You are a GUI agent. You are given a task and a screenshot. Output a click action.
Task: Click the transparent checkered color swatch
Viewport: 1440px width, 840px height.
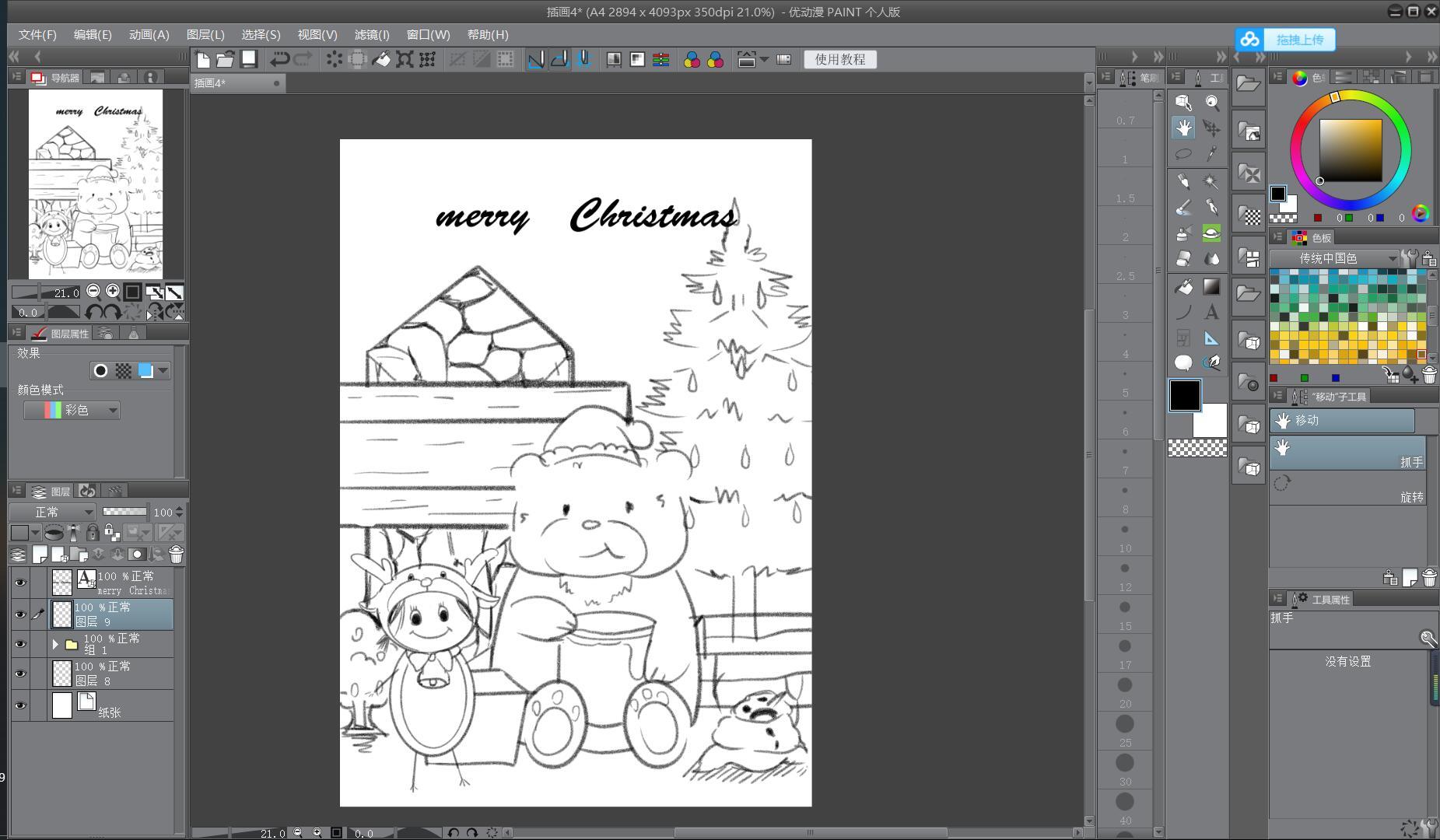click(1197, 447)
